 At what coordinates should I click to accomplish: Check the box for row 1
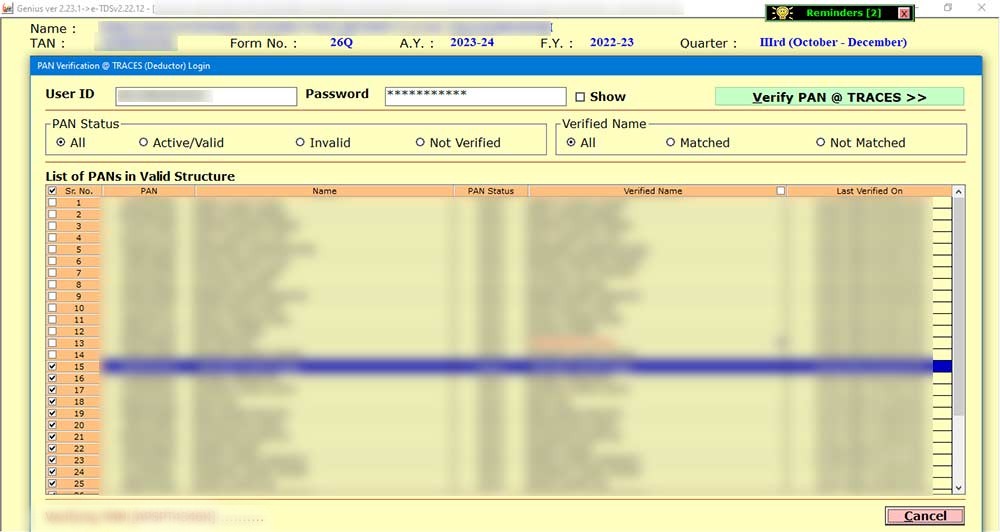[52, 203]
